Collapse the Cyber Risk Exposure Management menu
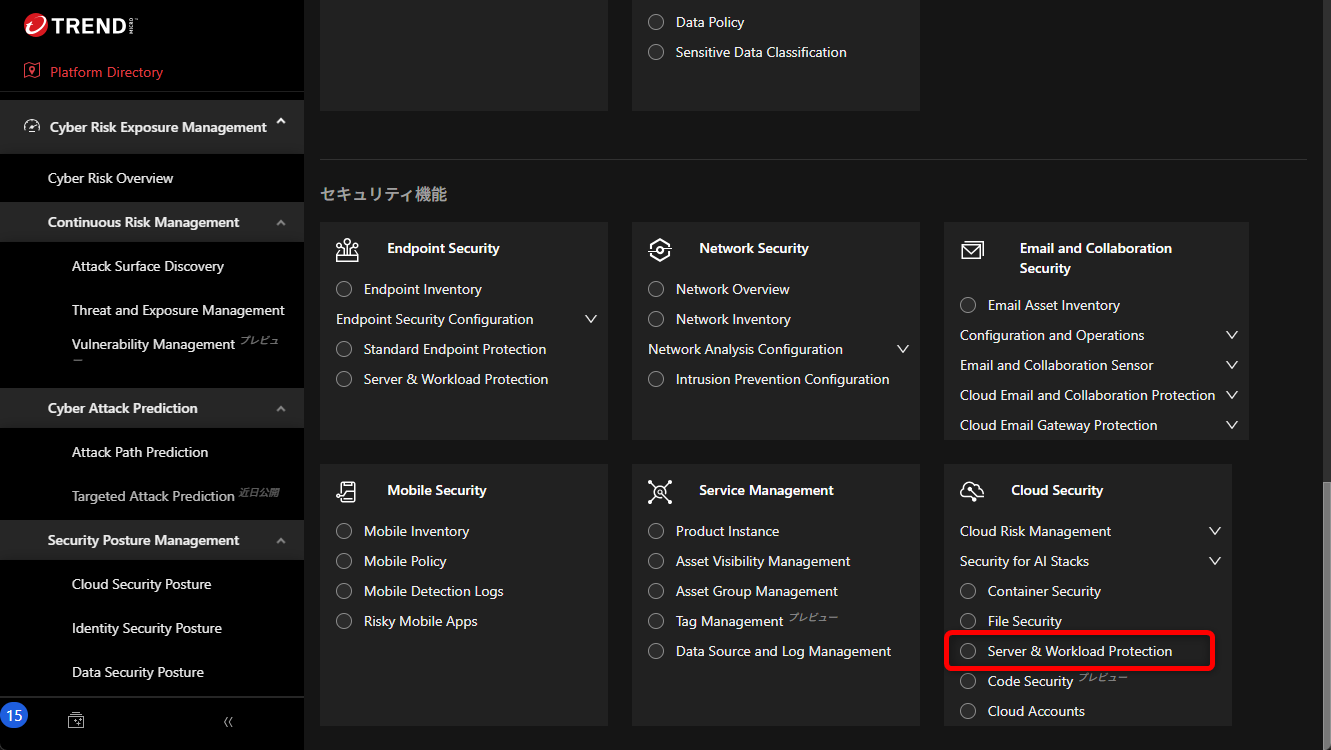This screenshot has height=750, width=1331. coord(281,123)
